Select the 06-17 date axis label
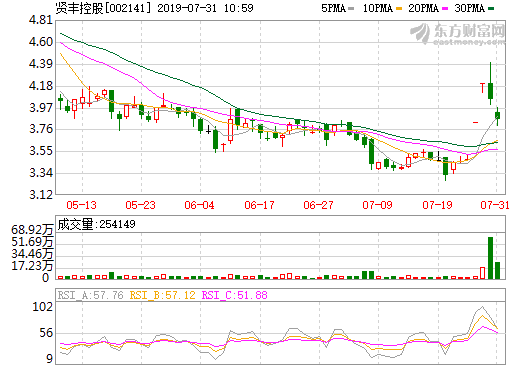 pos(259,205)
